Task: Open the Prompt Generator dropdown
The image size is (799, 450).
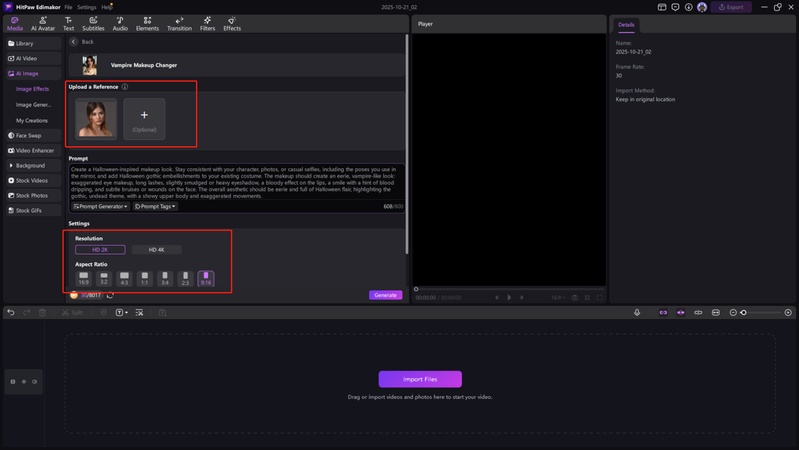Action: click(101, 207)
